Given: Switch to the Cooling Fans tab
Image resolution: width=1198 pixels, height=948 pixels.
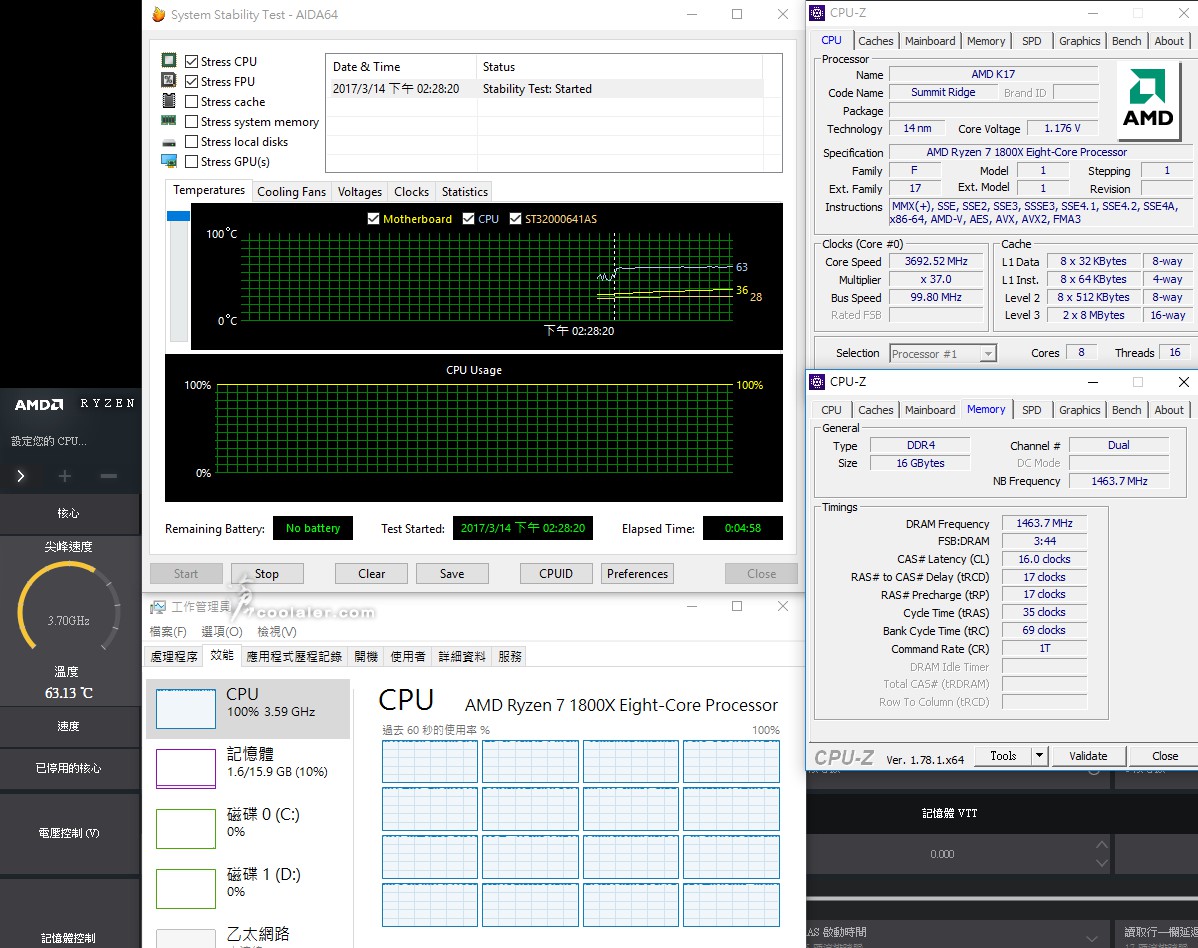Looking at the screenshot, I should pos(291,192).
